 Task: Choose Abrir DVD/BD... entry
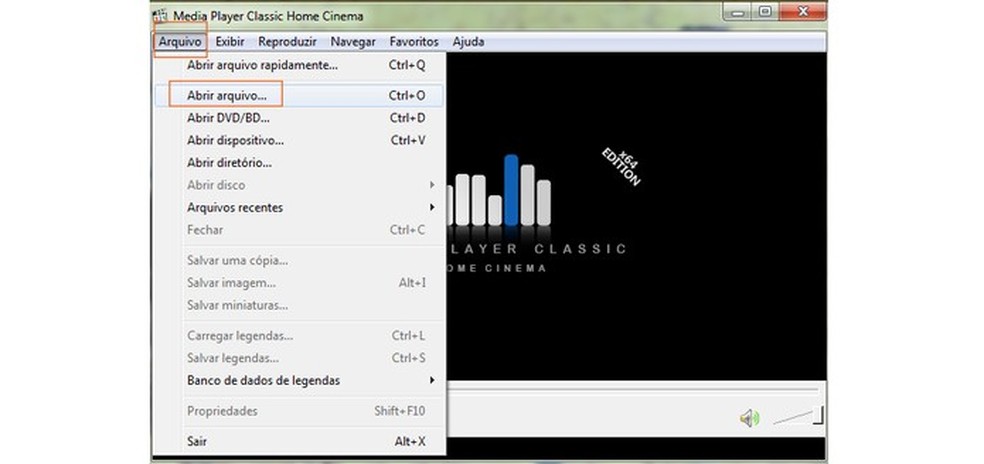[x=299, y=118]
